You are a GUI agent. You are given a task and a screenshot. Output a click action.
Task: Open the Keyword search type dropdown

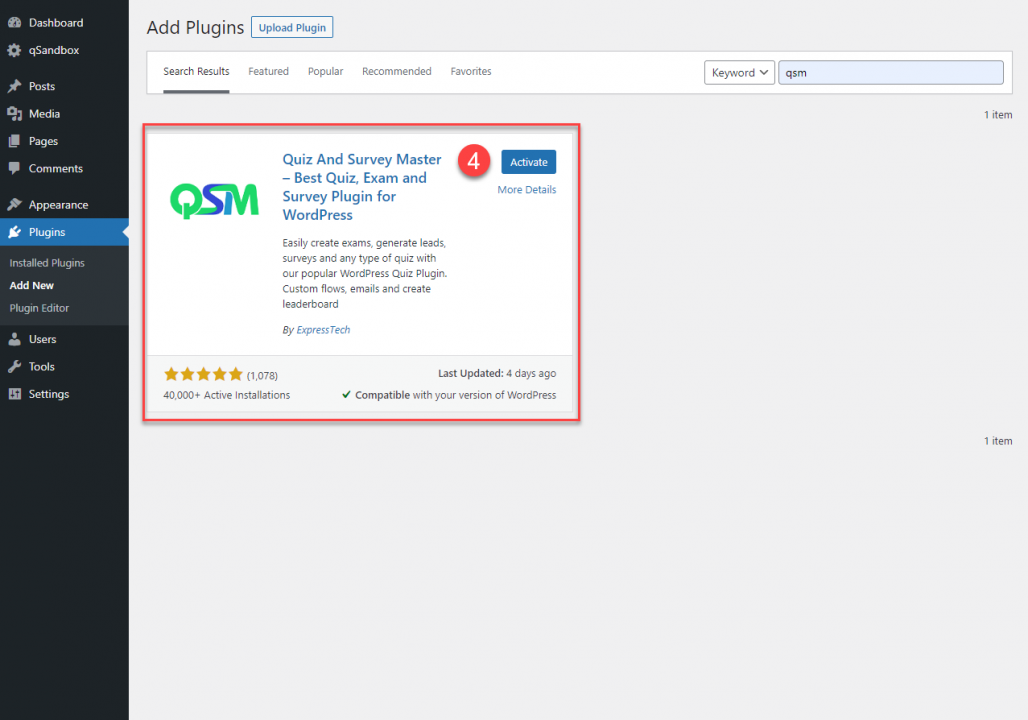pos(739,72)
